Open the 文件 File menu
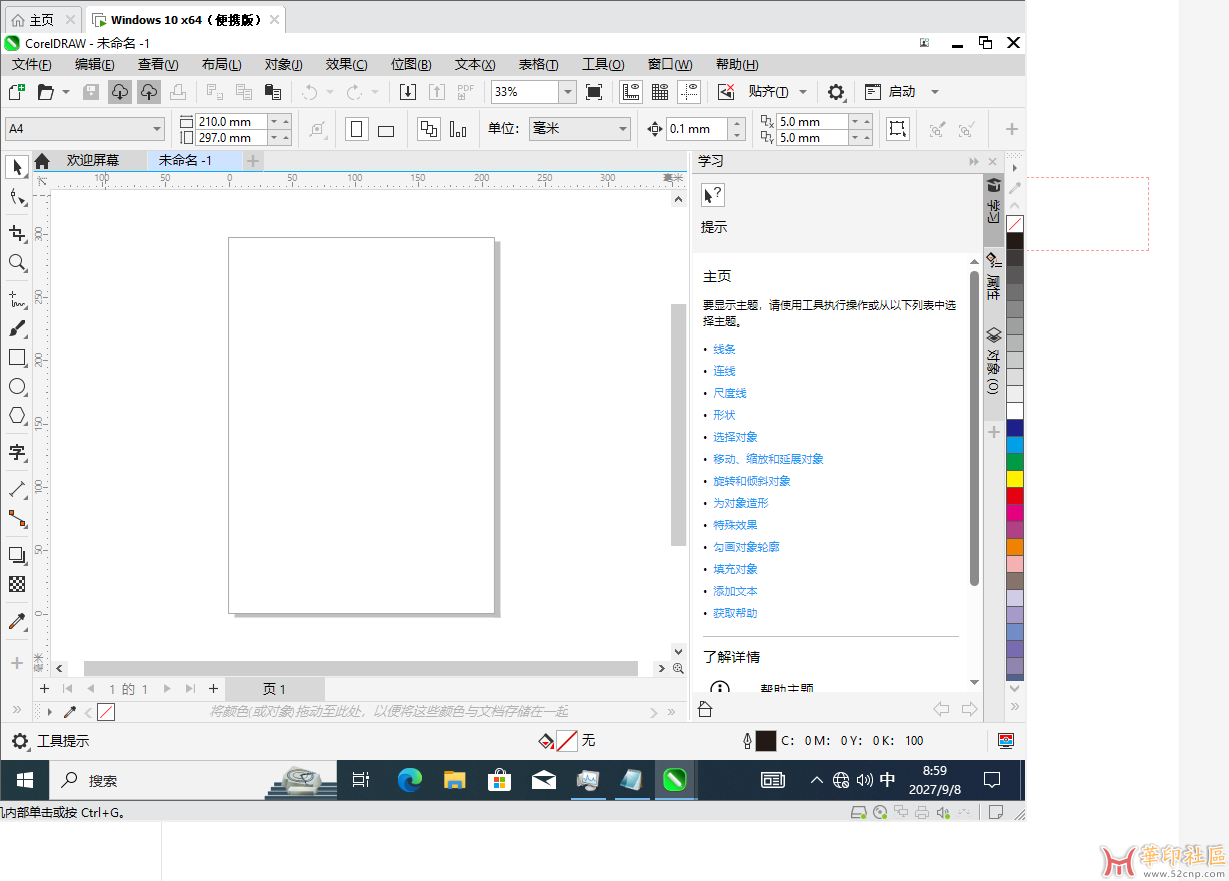The image size is (1229, 881). point(32,64)
